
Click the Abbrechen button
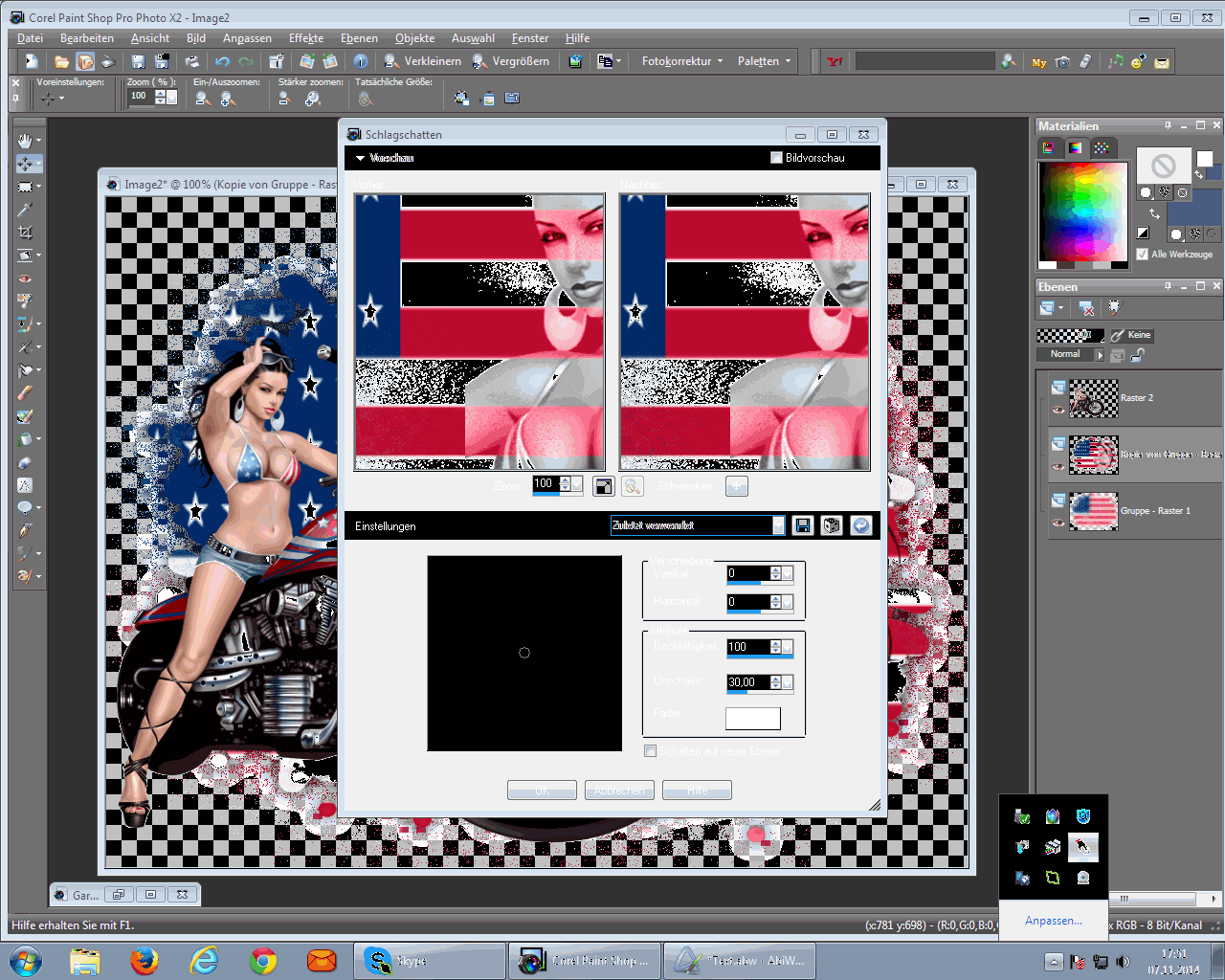click(x=619, y=791)
